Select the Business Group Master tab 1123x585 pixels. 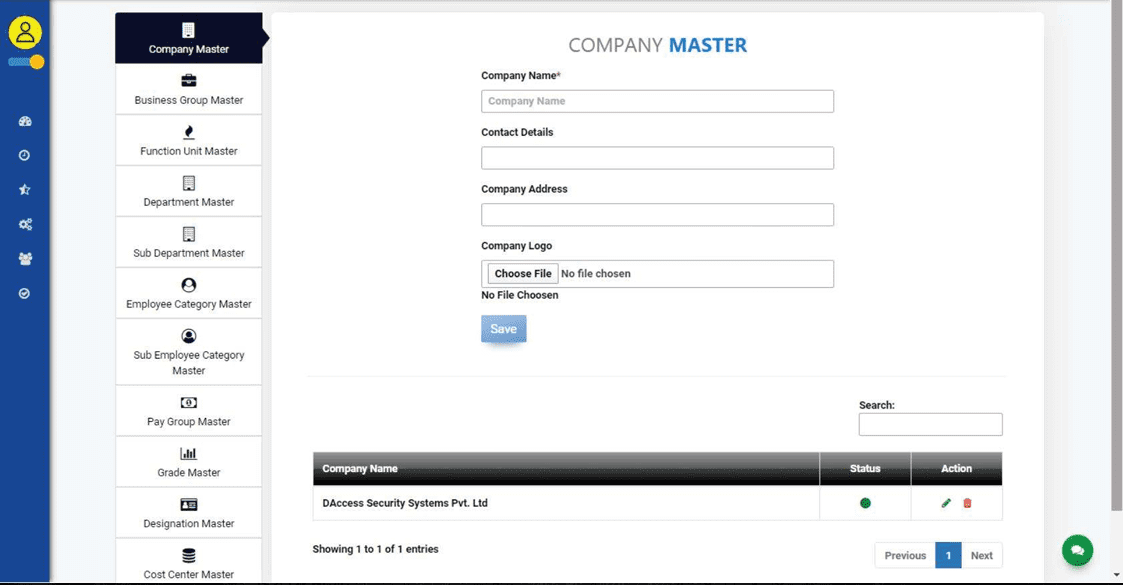189,89
